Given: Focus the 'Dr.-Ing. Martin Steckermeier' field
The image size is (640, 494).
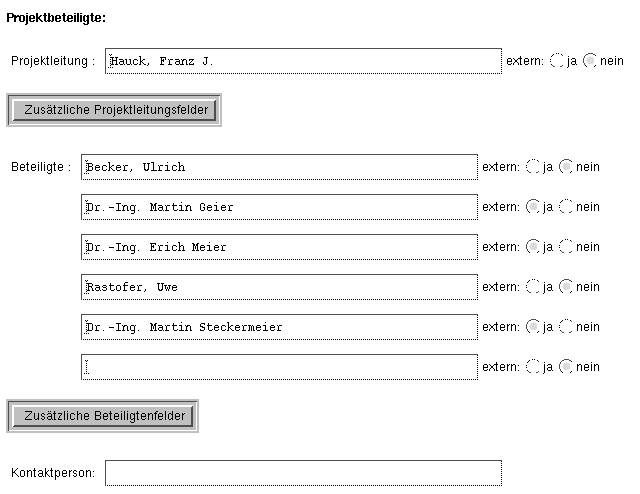Looking at the screenshot, I should tap(279, 327).
